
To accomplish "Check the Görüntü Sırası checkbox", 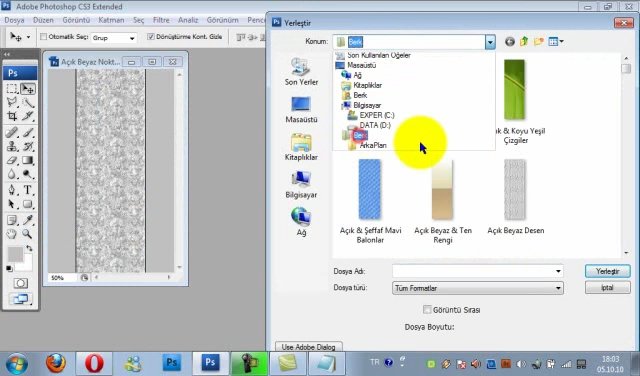I will tap(427, 309).
